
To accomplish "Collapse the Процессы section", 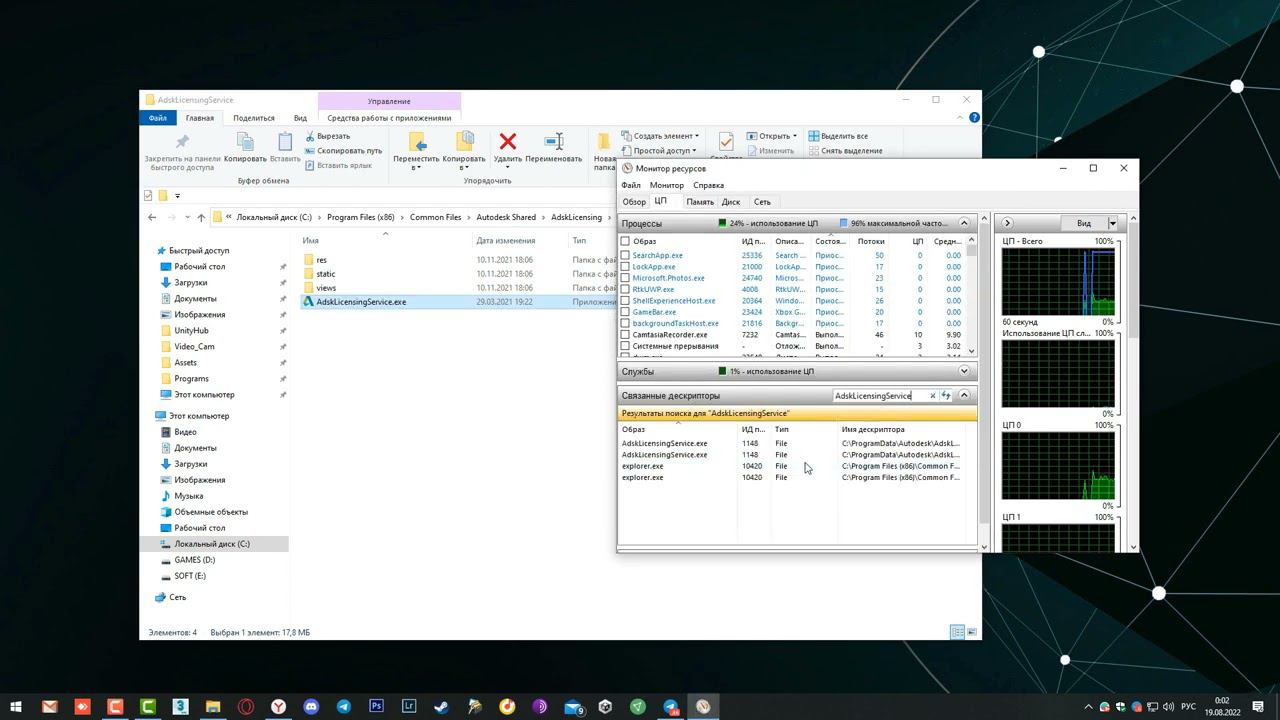I will (x=964, y=223).
